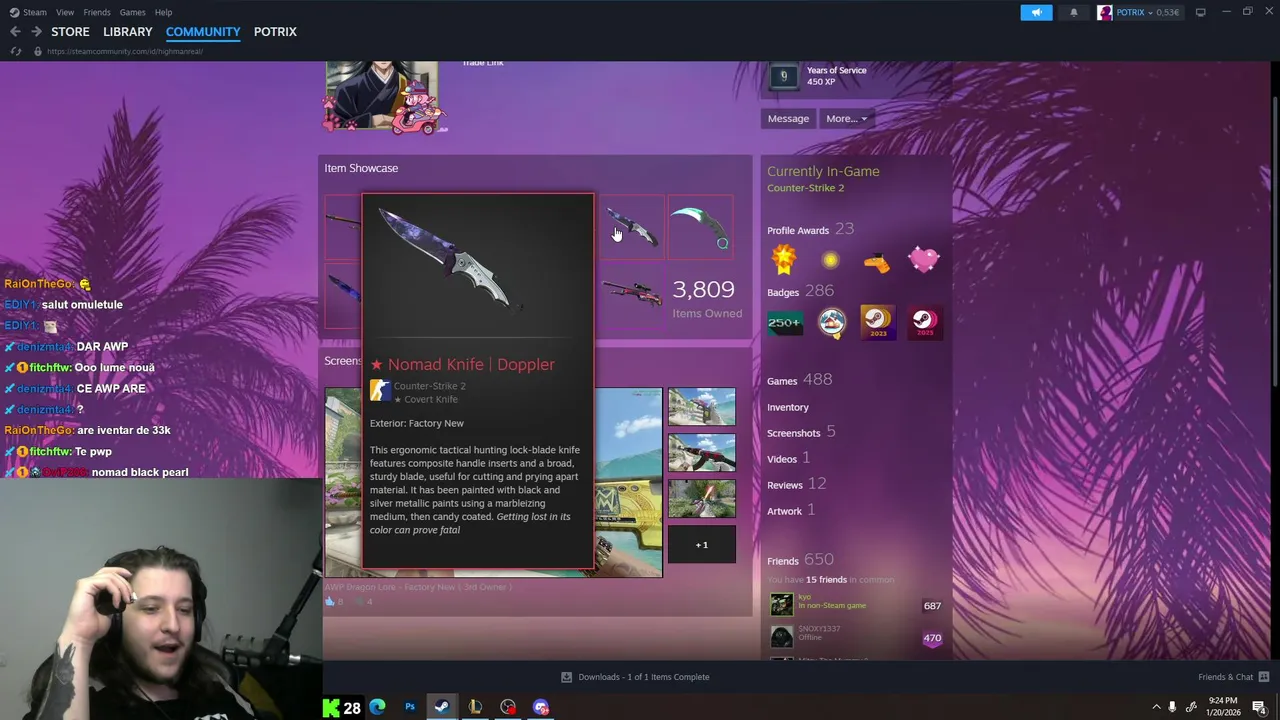Image resolution: width=1280 pixels, height=720 pixels.
Task: Open the Friends menu
Action: 97,12
